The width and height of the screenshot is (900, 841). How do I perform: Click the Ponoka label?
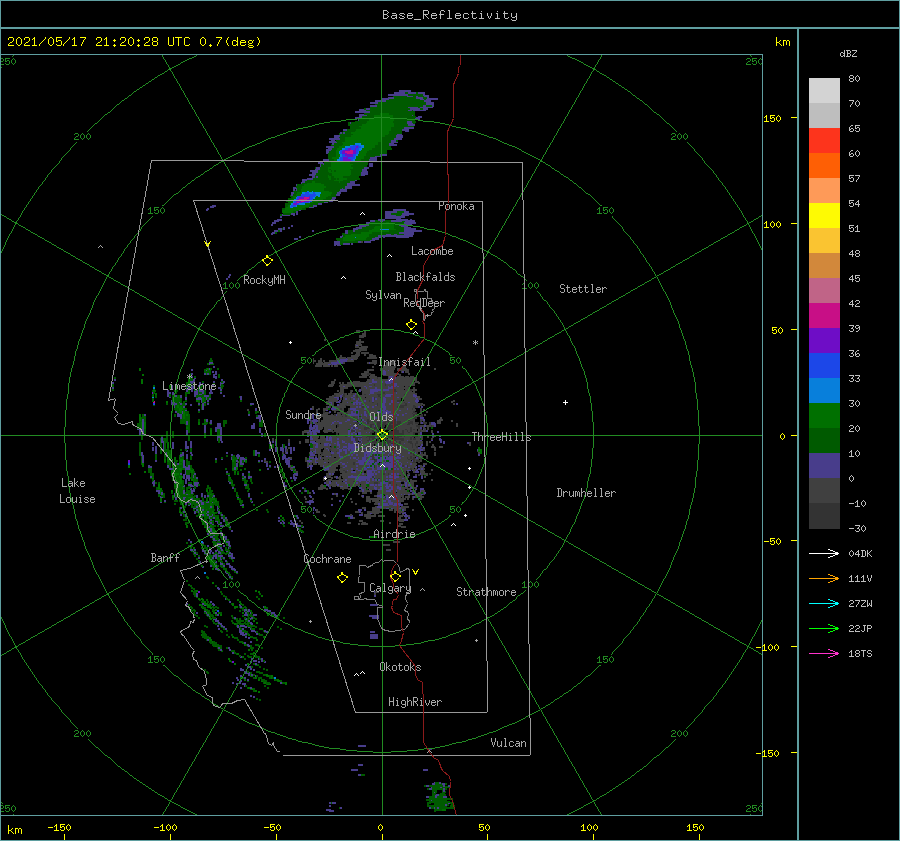coord(456,206)
